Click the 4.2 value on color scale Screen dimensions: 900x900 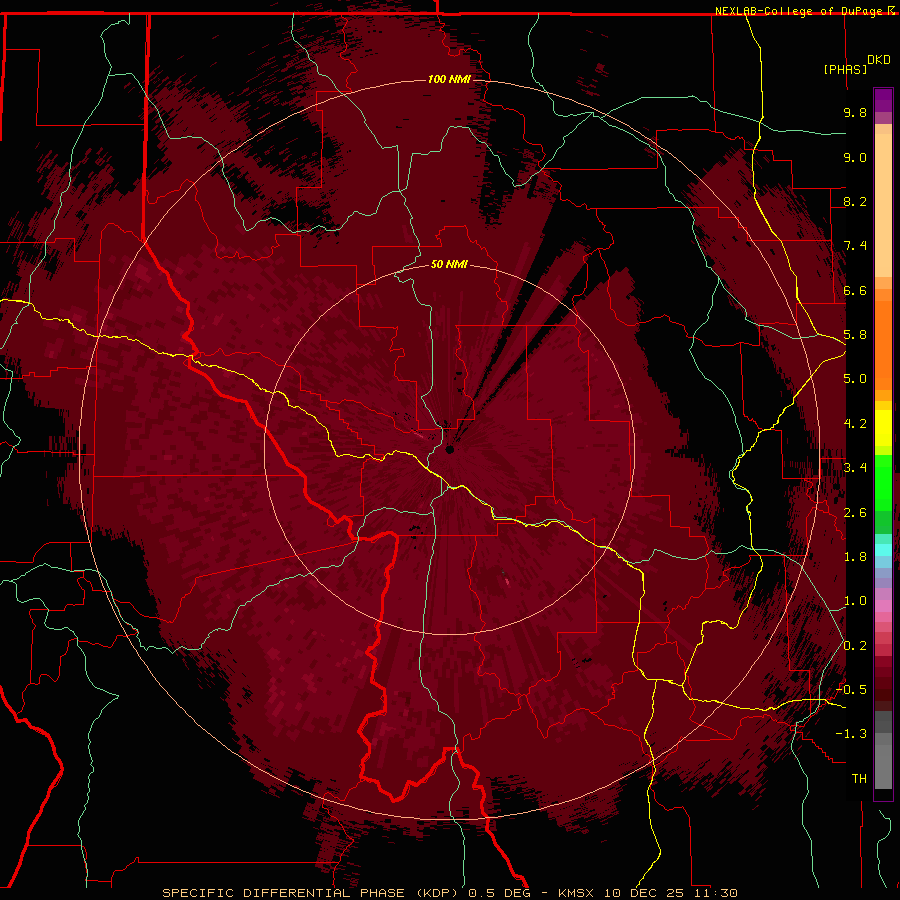[x=855, y=424]
